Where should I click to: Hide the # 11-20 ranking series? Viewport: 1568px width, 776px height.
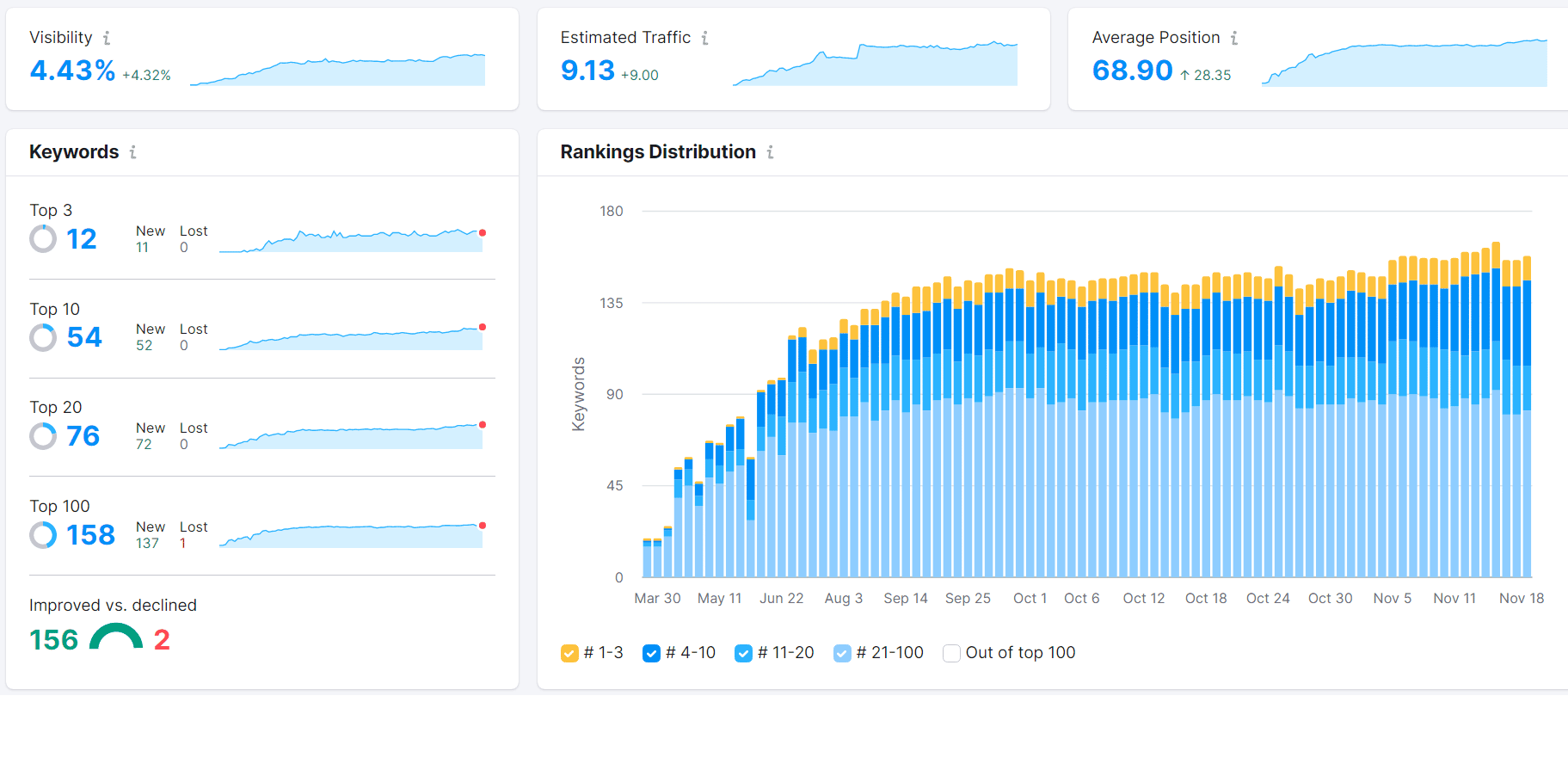(x=743, y=653)
